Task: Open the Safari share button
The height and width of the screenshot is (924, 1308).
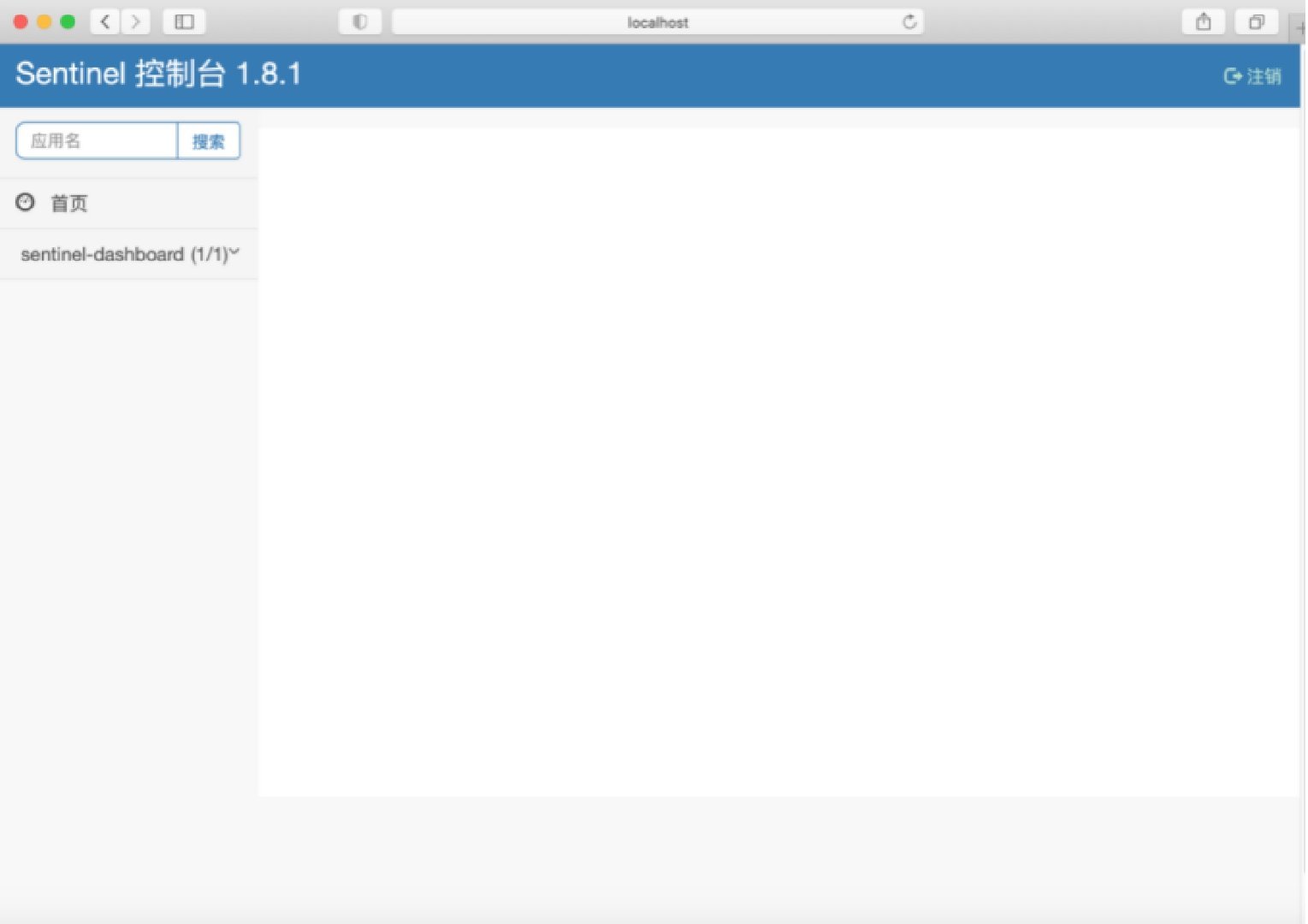Action: coord(1203,21)
